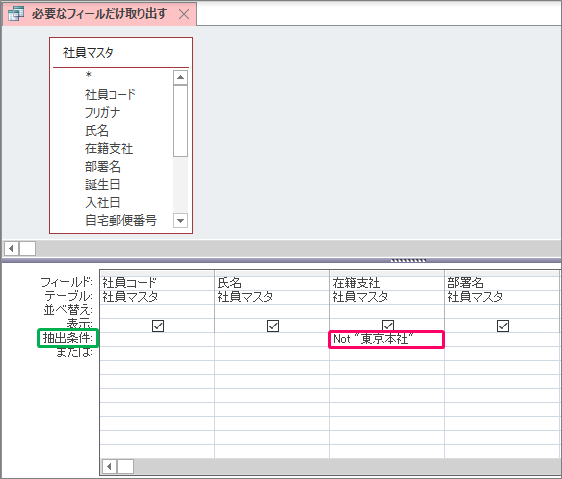562x479 pixels.
Task: Click upper pane scroll left arrow
Action: pos(11,248)
